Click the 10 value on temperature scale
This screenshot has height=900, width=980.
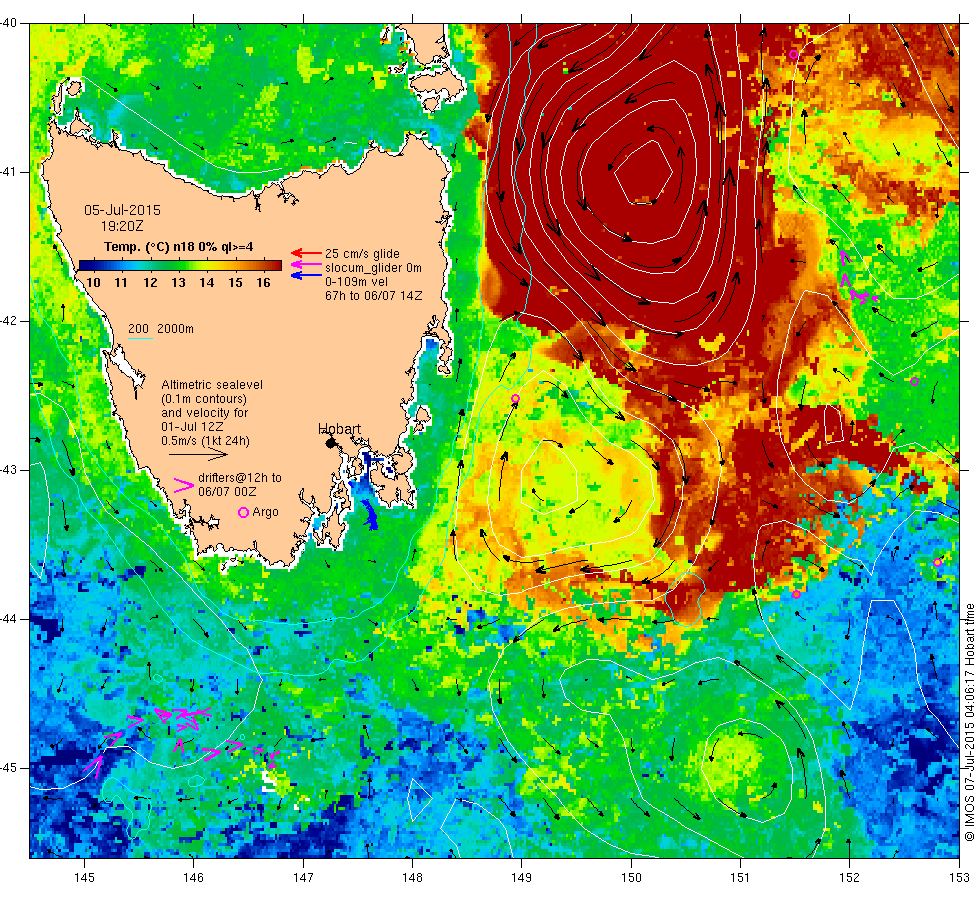tap(93, 282)
